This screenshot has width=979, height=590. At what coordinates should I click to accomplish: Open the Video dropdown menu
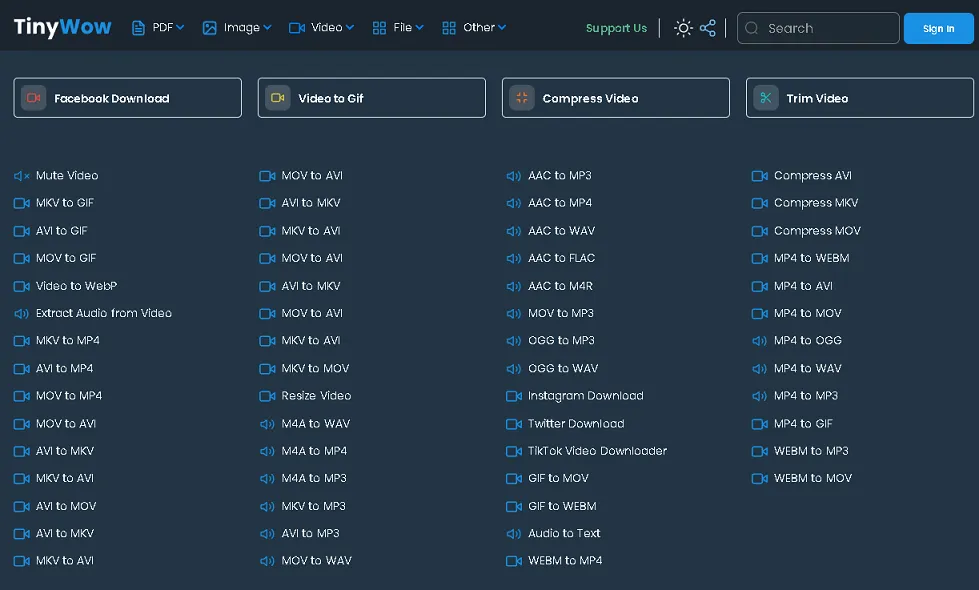[x=321, y=28]
